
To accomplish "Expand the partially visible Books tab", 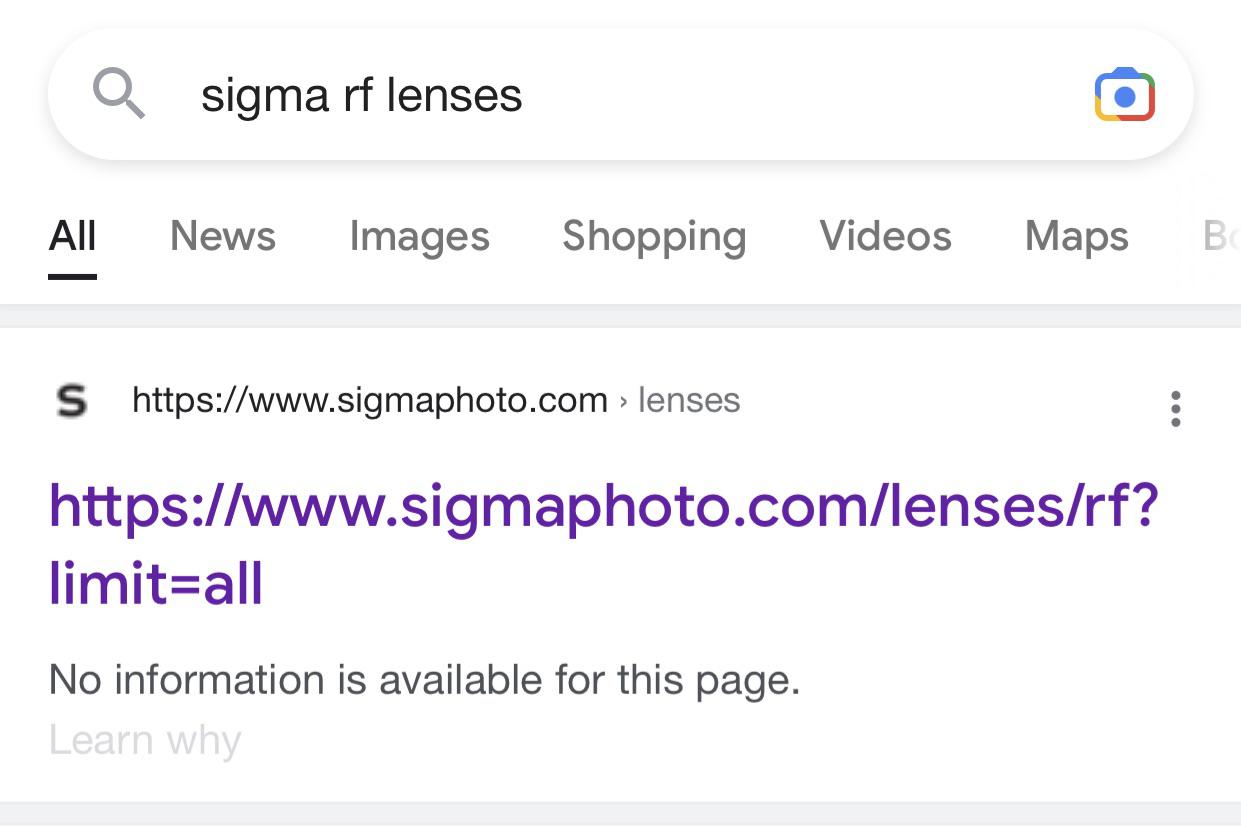I will [x=1225, y=236].
